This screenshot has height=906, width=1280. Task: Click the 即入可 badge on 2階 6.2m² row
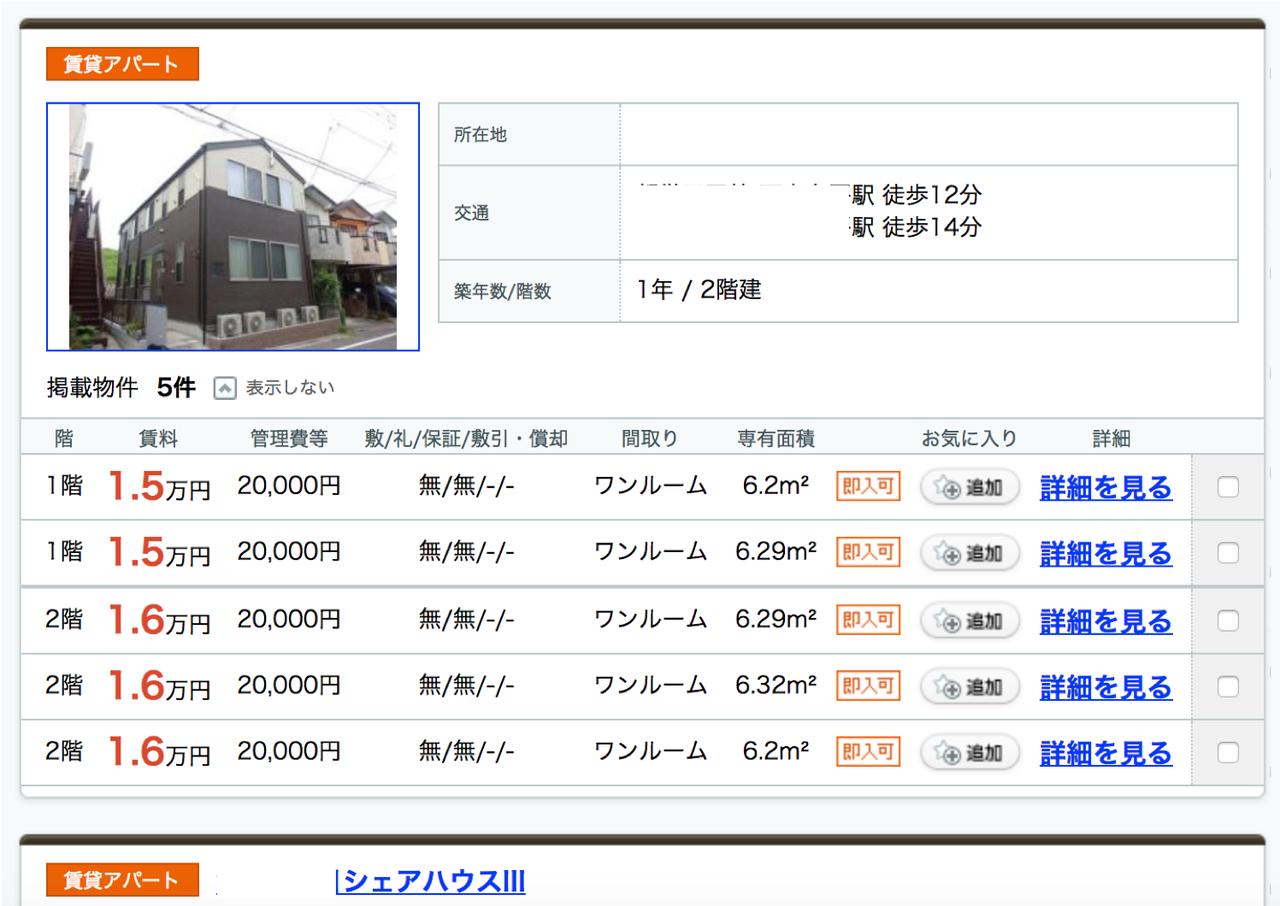pos(868,751)
